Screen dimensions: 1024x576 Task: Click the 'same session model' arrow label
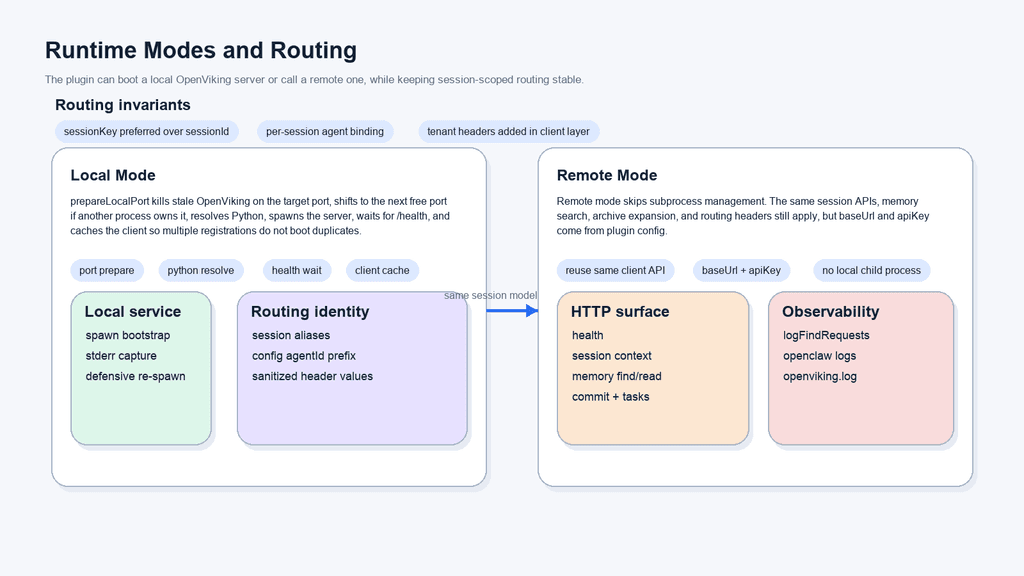pos(490,296)
